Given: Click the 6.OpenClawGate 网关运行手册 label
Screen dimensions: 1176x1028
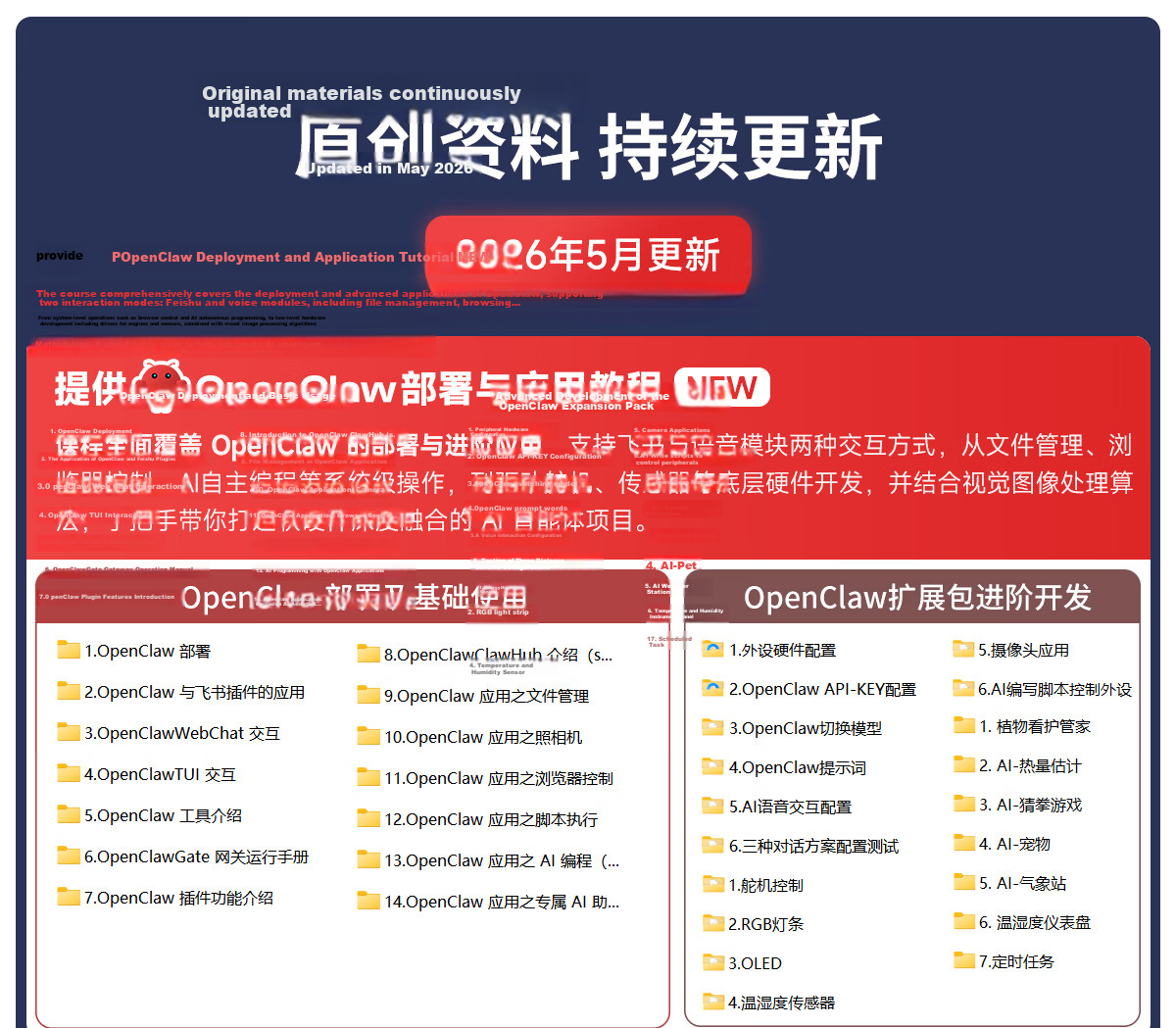Looking at the screenshot, I should pos(196,857).
